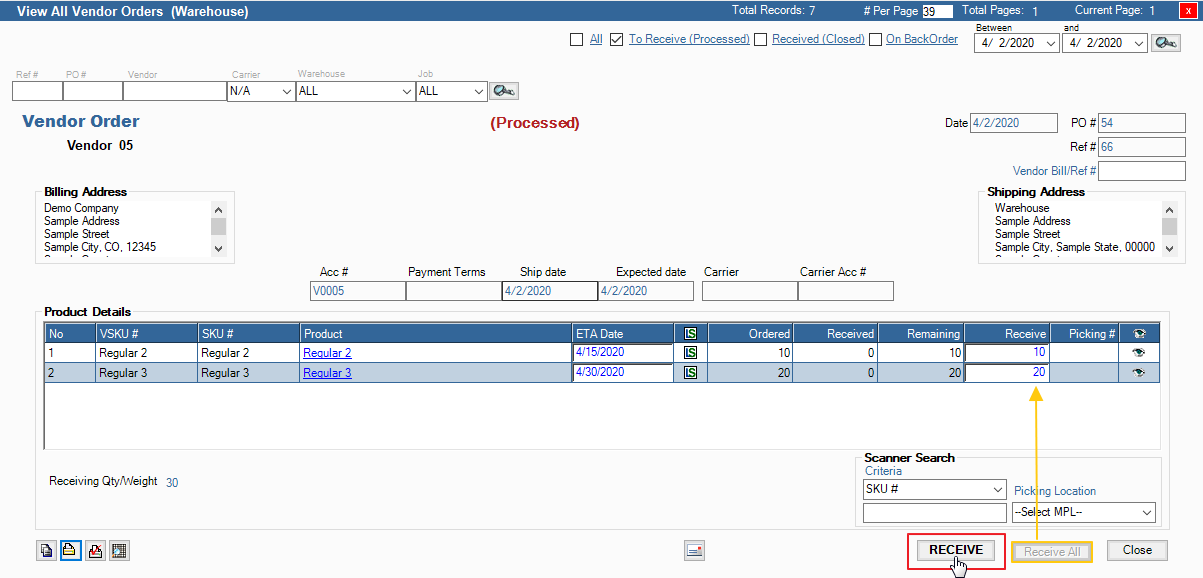The height and width of the screenshot is (578, 1203).
Task: Enable the On BackOrder checkbox
Action: pyautogui.click(x=876, y=40)
